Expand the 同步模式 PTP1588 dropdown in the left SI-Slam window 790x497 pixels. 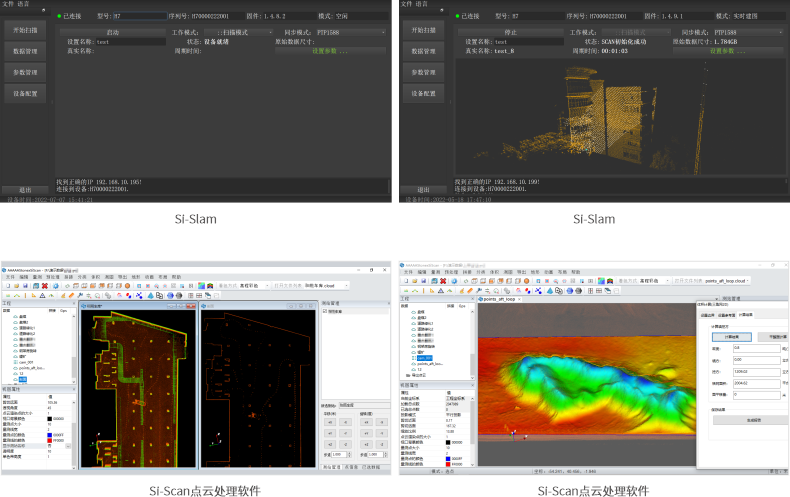[x=350, y=32]
